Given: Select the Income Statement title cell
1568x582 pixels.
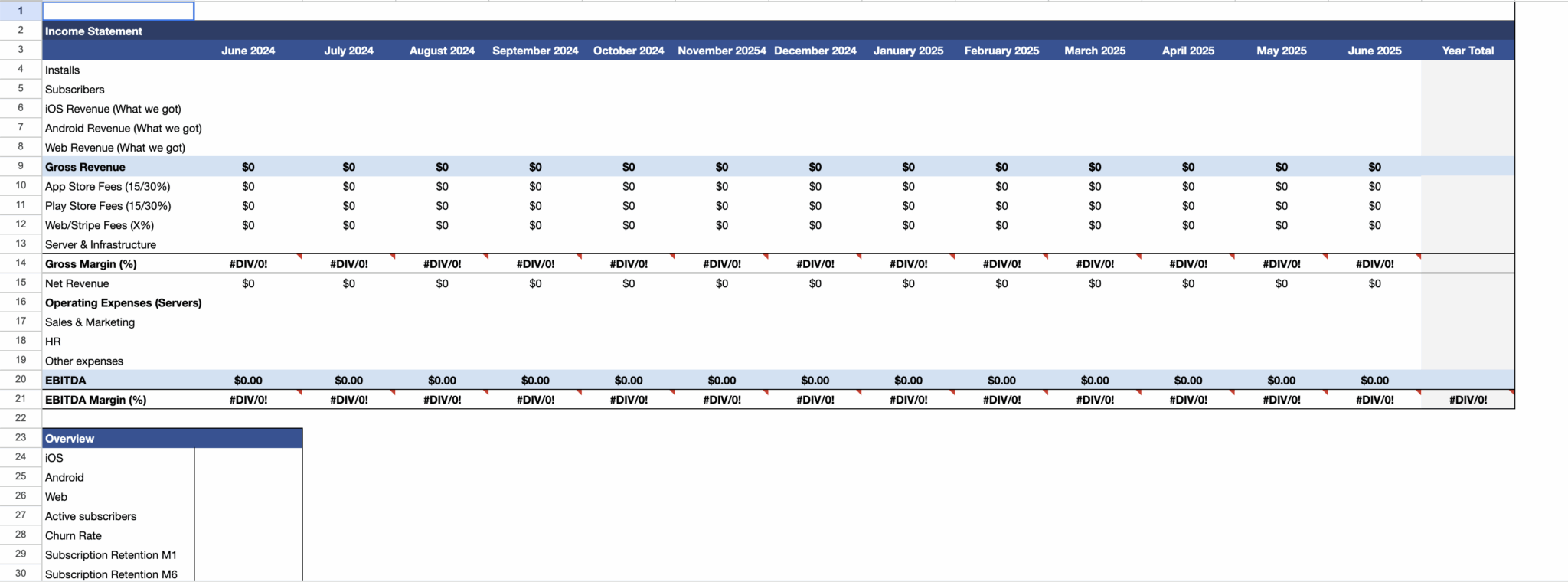Looking at the screenshot, I should click(x=118, y=31).
